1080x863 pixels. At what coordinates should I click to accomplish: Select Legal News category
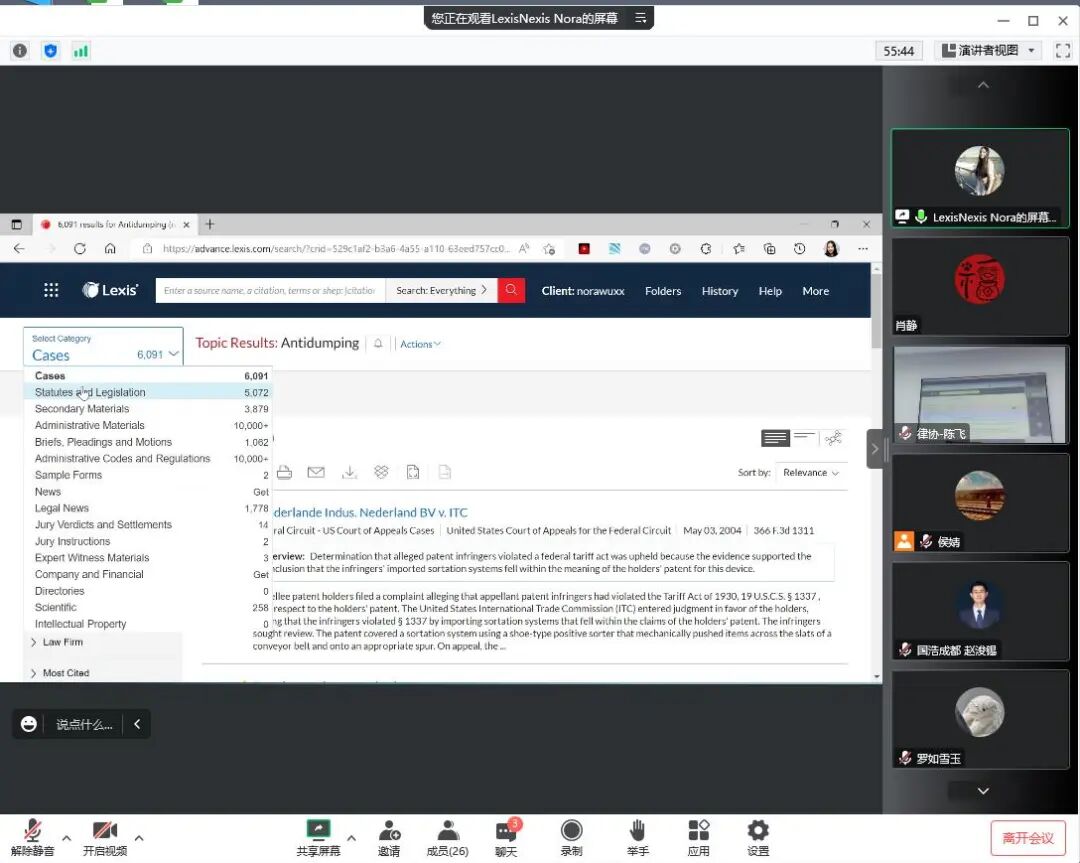[x=148, y=508]
